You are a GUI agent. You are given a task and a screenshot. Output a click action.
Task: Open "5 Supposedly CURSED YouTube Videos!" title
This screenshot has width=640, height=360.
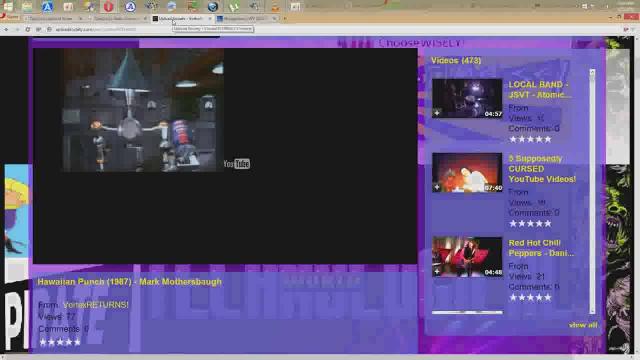coord(542,169)
